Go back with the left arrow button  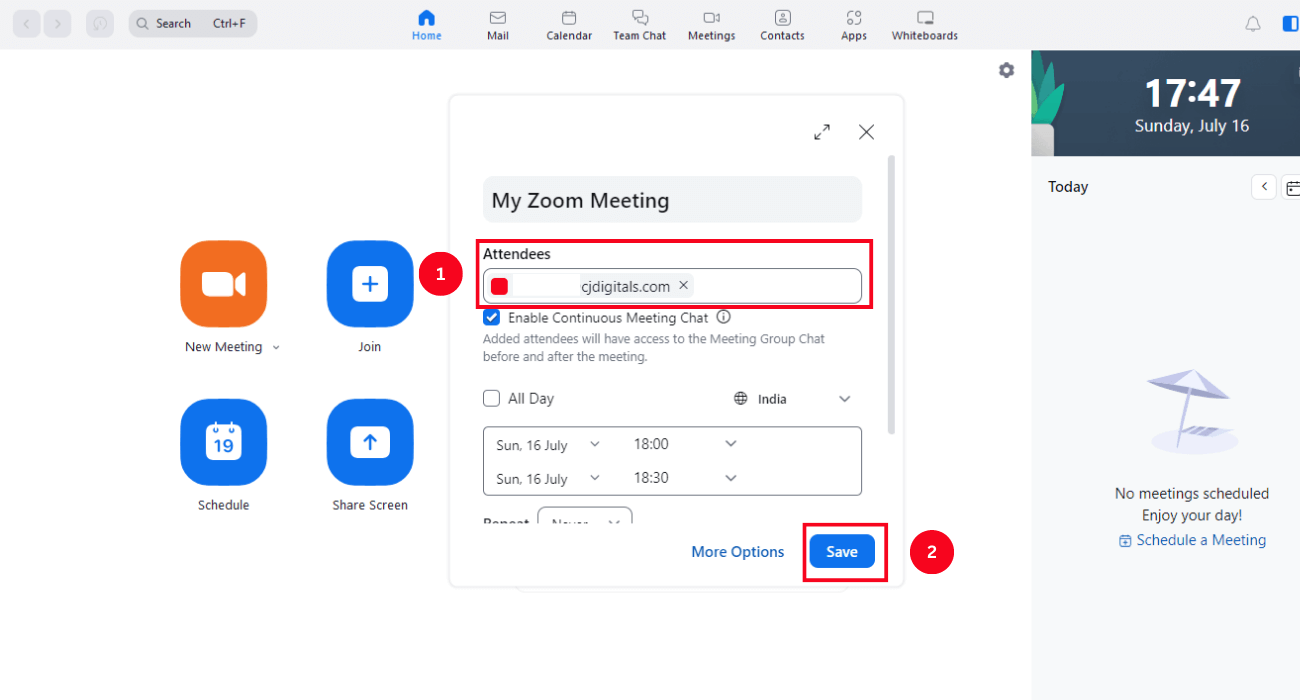(x=27, y=23)
